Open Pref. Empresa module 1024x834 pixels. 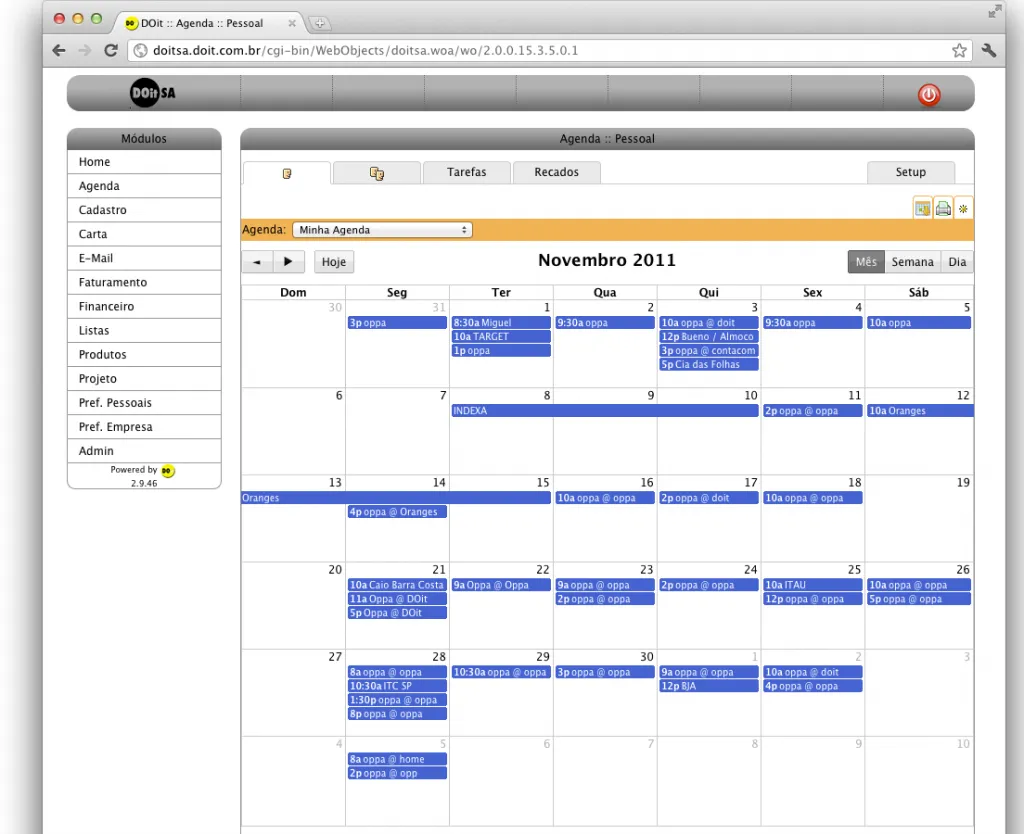pyautogui.click(x=144, y=428)
